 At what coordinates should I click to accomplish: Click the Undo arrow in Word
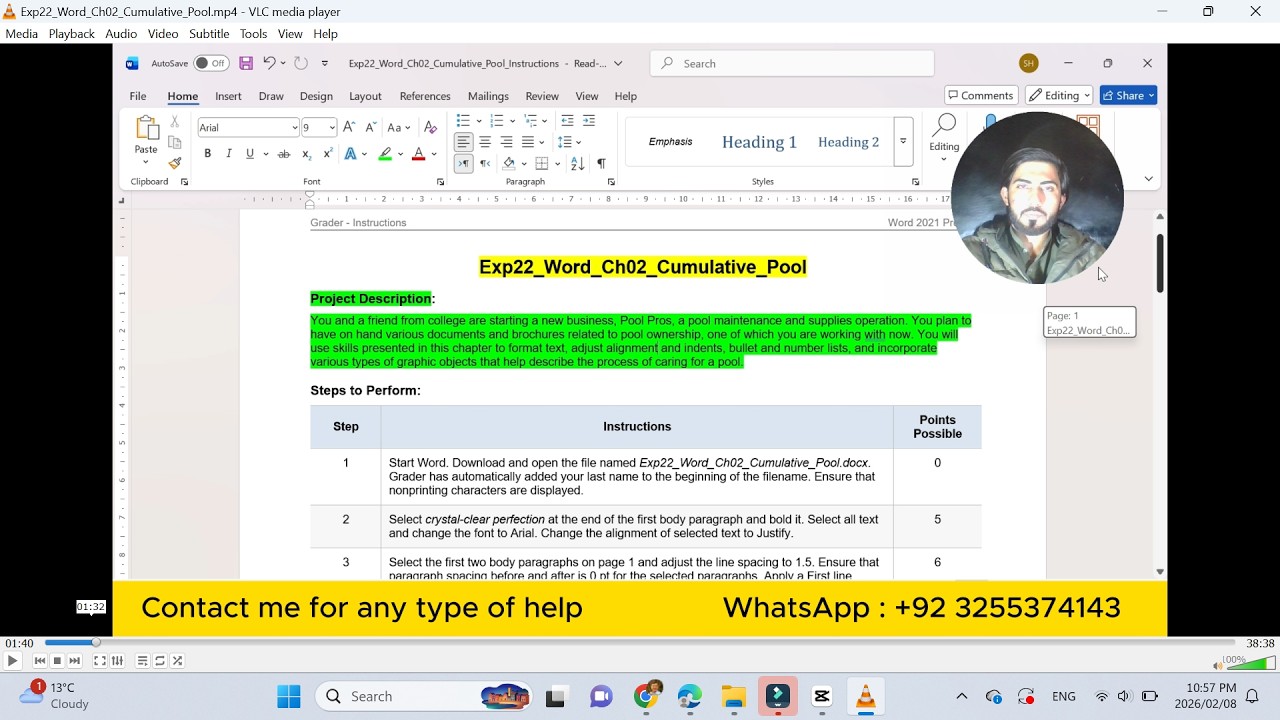[x=269, y=63]
